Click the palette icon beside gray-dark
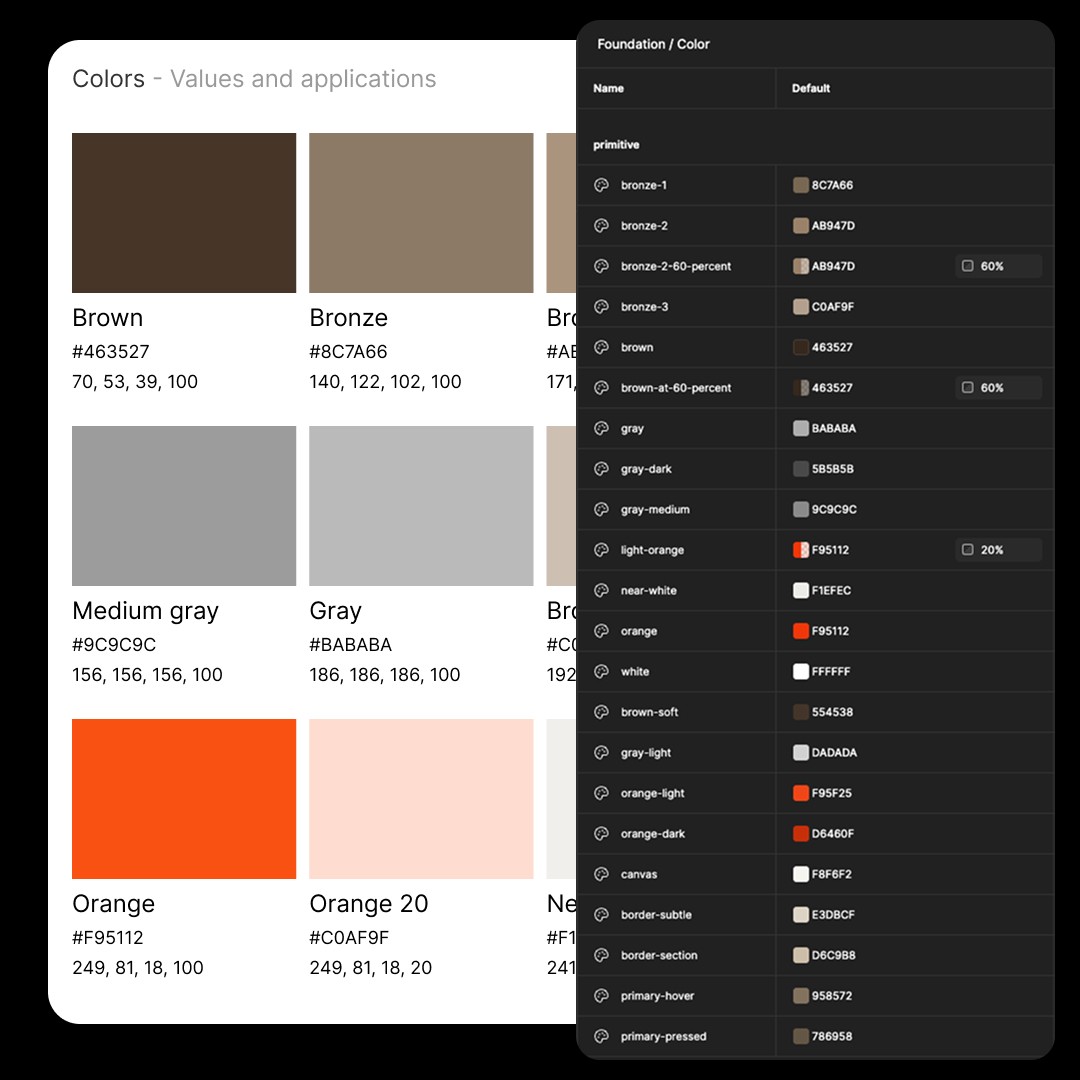1080x1080 pixels. point(601,469)
